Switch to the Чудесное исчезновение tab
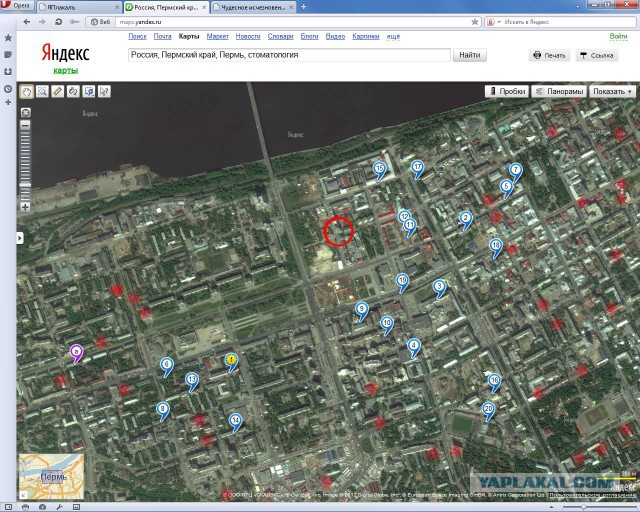640x512 pixels. click(x=253, y=7)
